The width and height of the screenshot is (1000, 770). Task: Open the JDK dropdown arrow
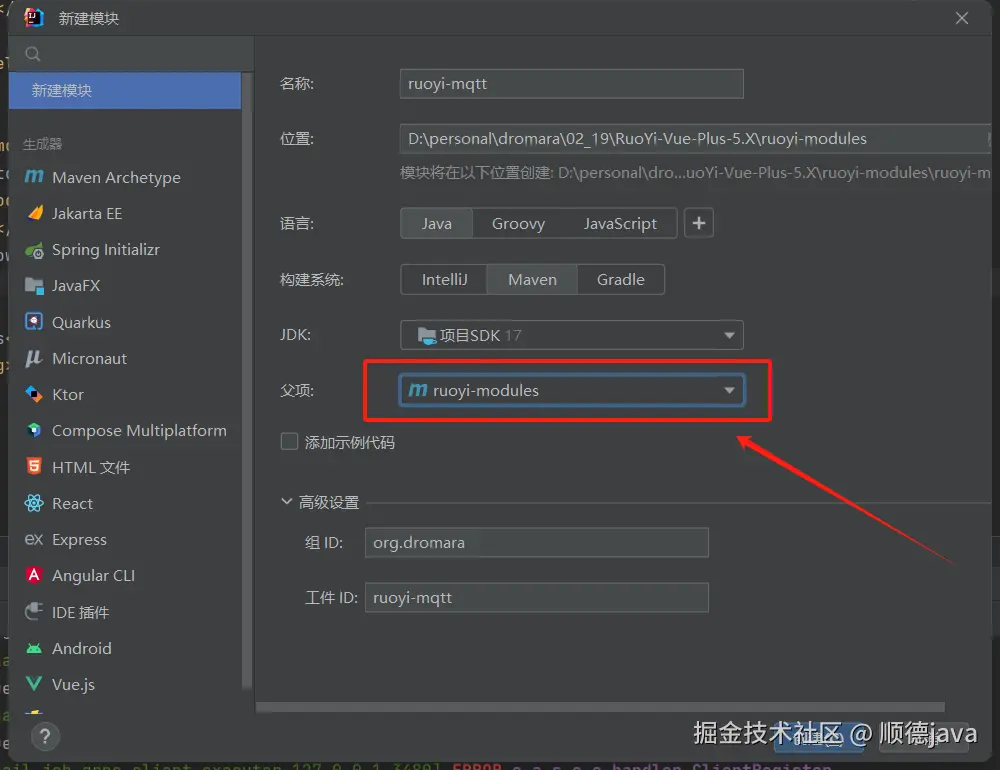[x=729, y=335]
